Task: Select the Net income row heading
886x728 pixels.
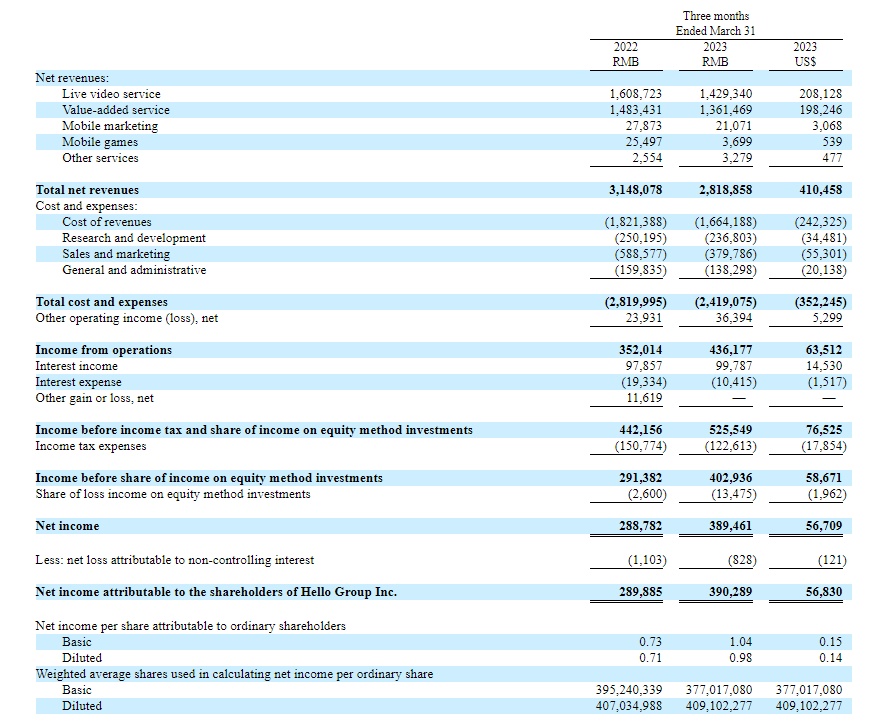Action: click(67, 526)
